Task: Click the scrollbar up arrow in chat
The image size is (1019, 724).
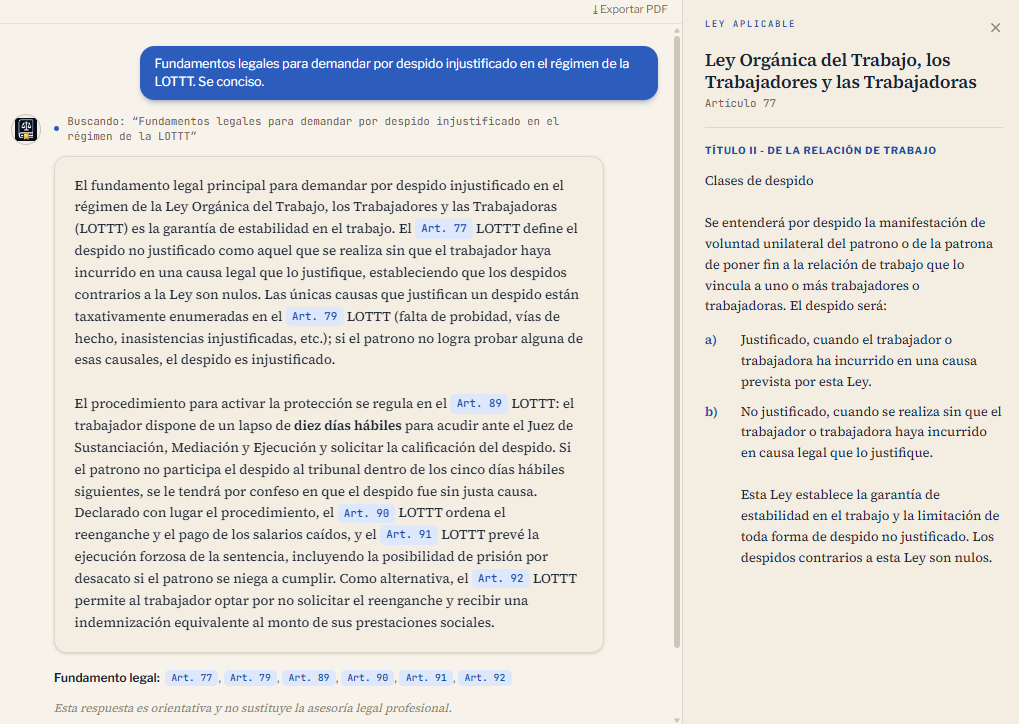Action: click(677, 30)
